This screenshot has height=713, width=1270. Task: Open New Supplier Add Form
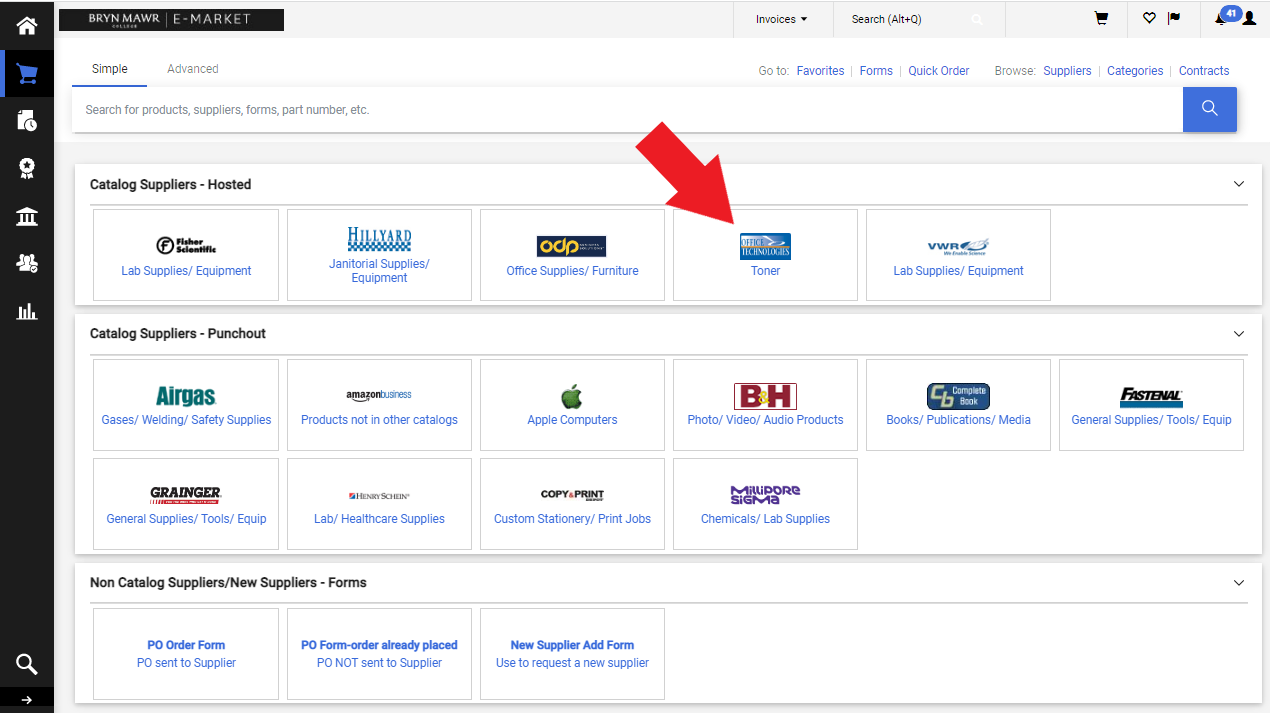572,654
